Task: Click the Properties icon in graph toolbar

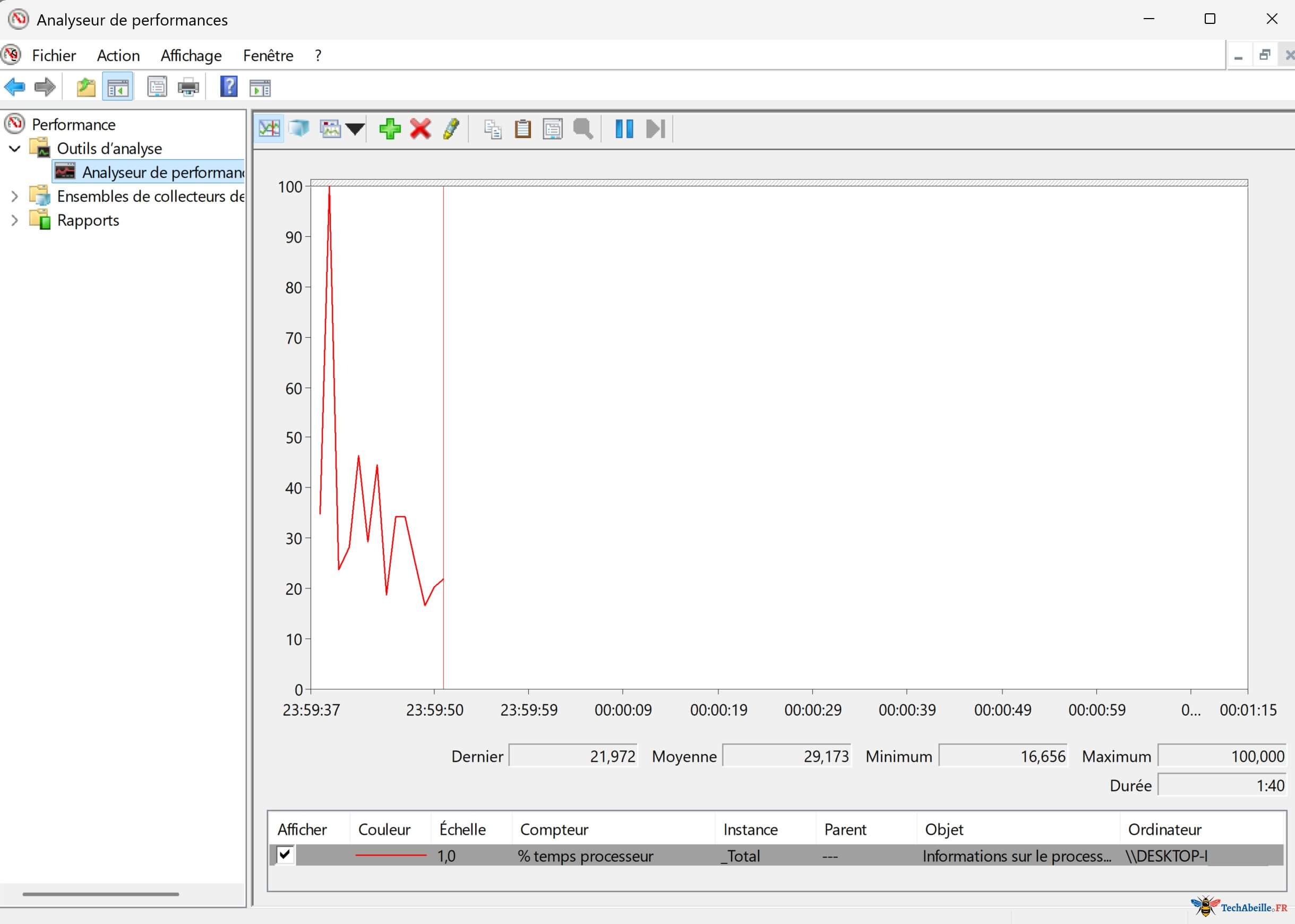Action: [553, 129]
